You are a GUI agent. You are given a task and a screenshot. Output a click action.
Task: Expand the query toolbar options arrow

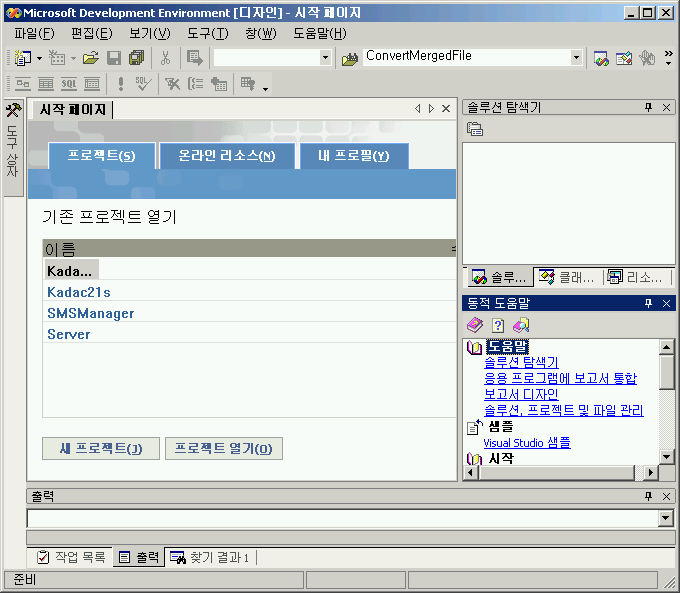pyautogui.click(x=265, y=88)
